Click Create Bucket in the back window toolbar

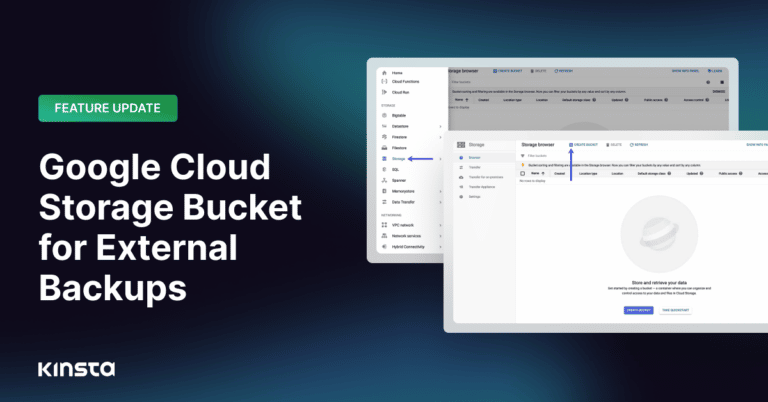coord(507,71)
